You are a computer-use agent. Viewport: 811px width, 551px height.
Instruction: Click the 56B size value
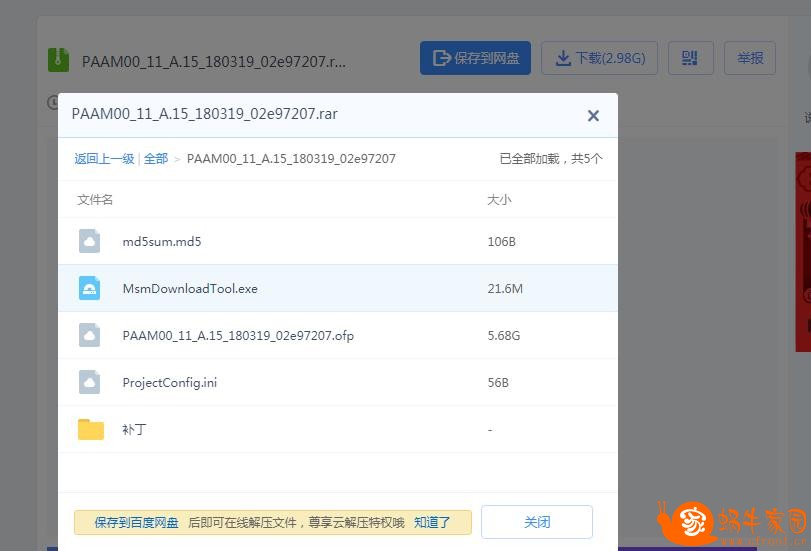(498, 383)
